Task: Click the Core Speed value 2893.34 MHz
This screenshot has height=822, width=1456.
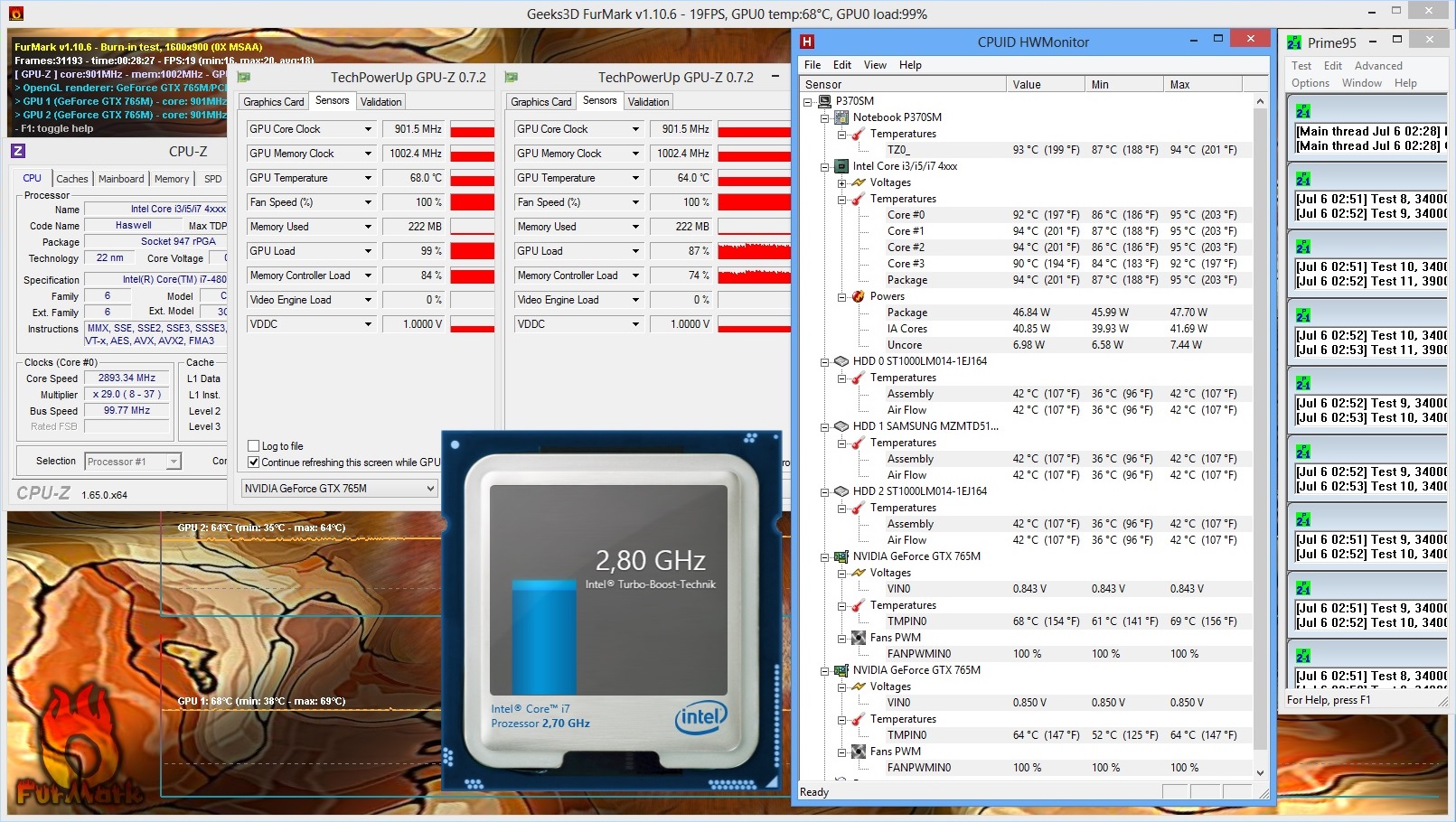Action: pyautogui.click(x=127, y=378)
